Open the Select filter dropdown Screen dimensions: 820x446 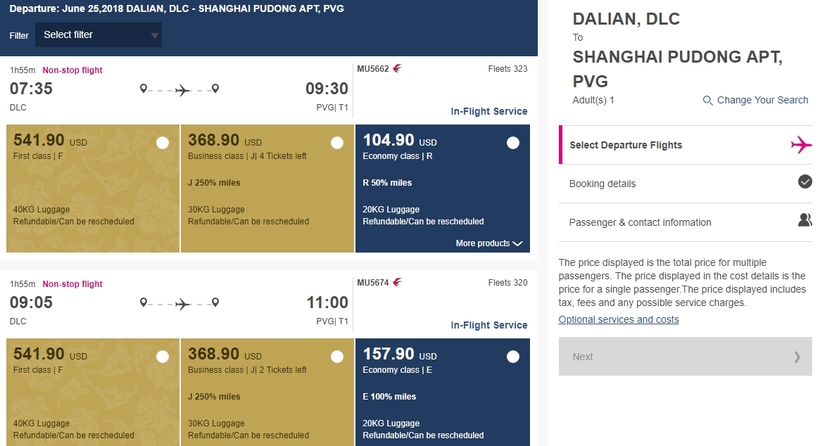point(98,35)
